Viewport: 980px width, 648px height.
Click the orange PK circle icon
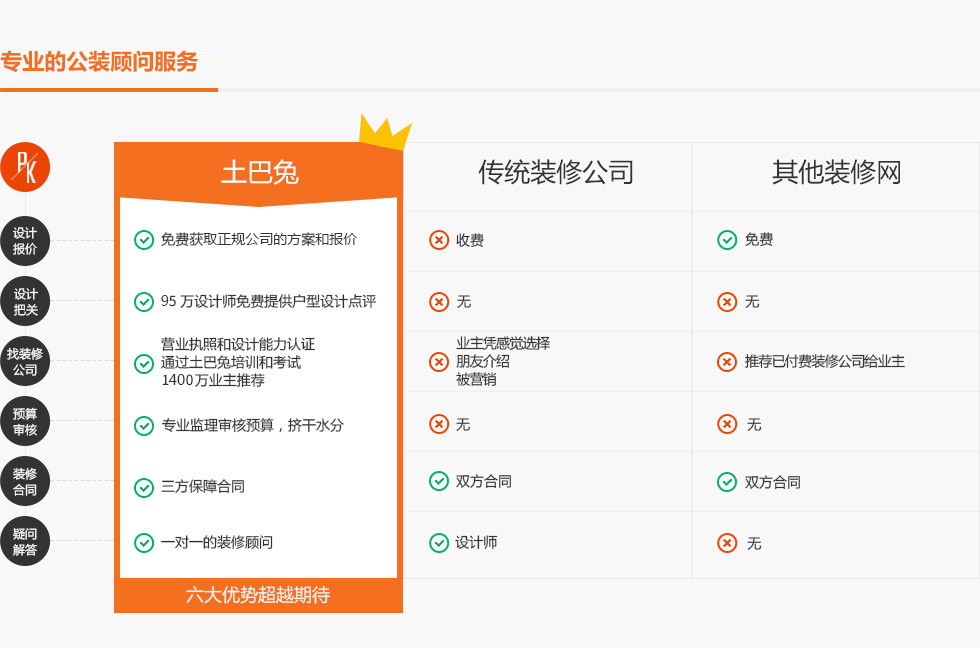[25, 167]
